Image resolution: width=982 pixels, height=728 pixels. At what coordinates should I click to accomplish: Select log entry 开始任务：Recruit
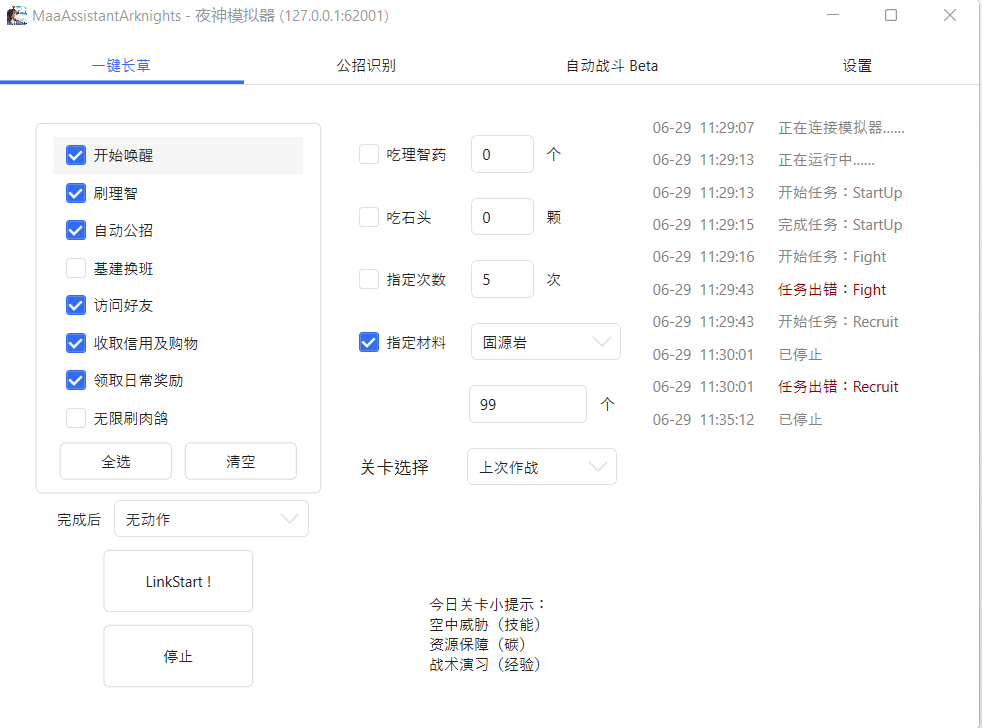tap(838, 321)
